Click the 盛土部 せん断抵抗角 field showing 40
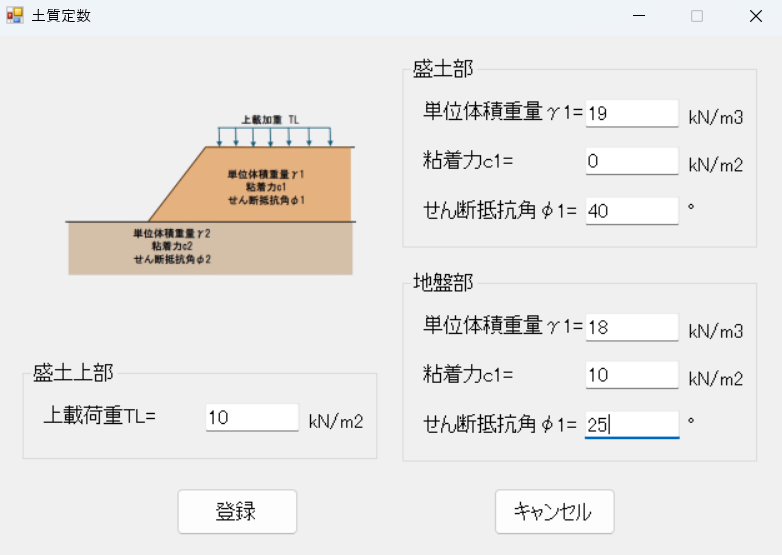The image size is (782, 555). coord(632,210)
